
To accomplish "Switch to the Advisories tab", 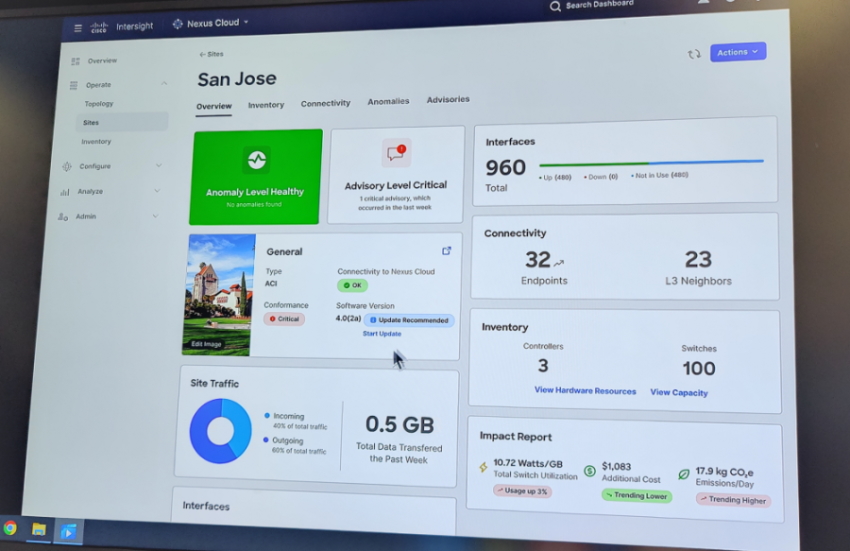I will click(448, 99).
